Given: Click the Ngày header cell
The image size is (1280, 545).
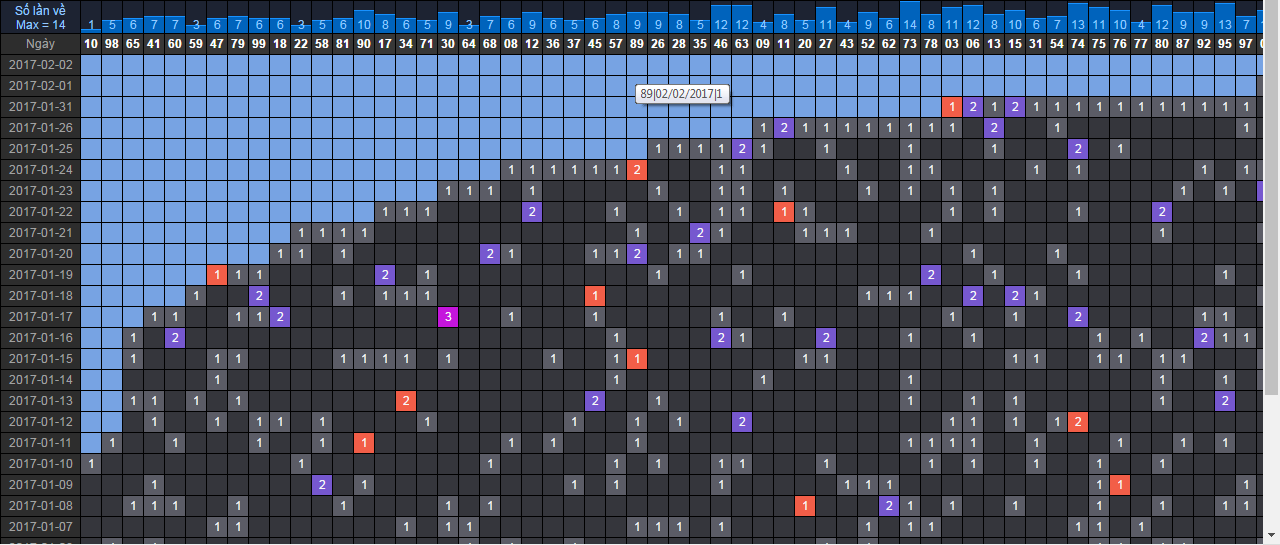Looking at the screenshot, I should 40,44.
